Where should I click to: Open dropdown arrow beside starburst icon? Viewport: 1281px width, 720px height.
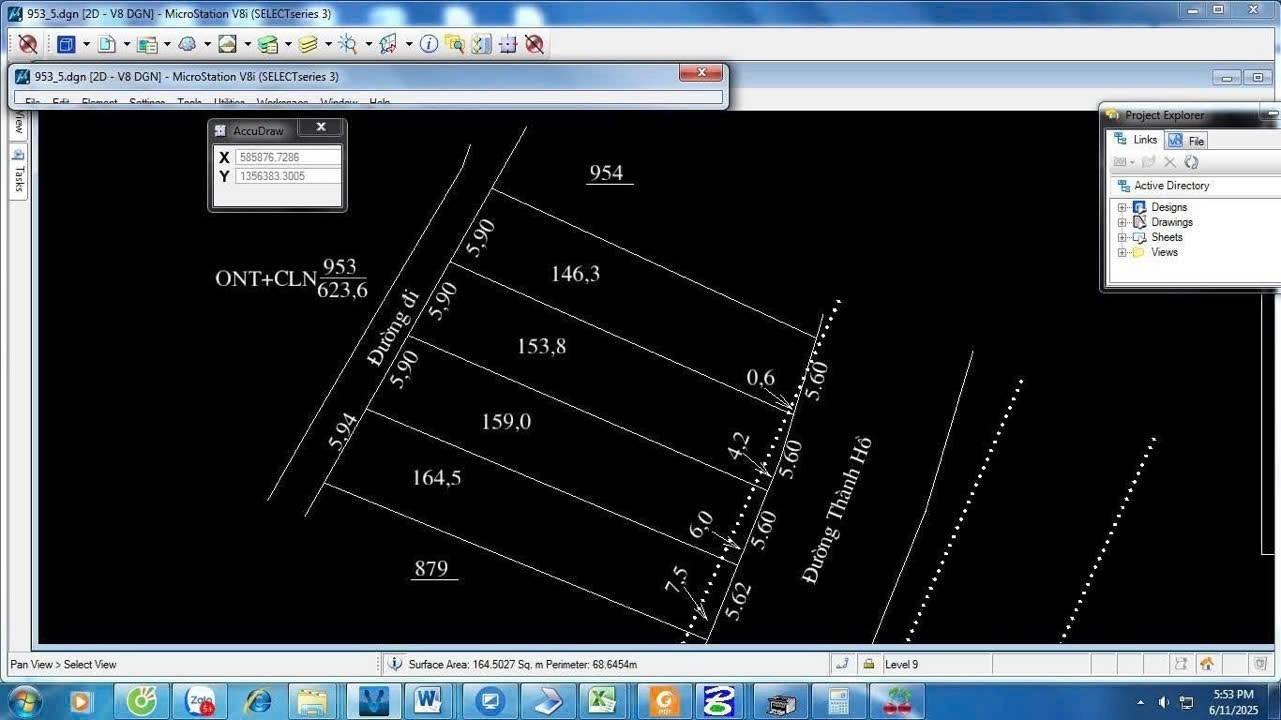pos(368,45)
